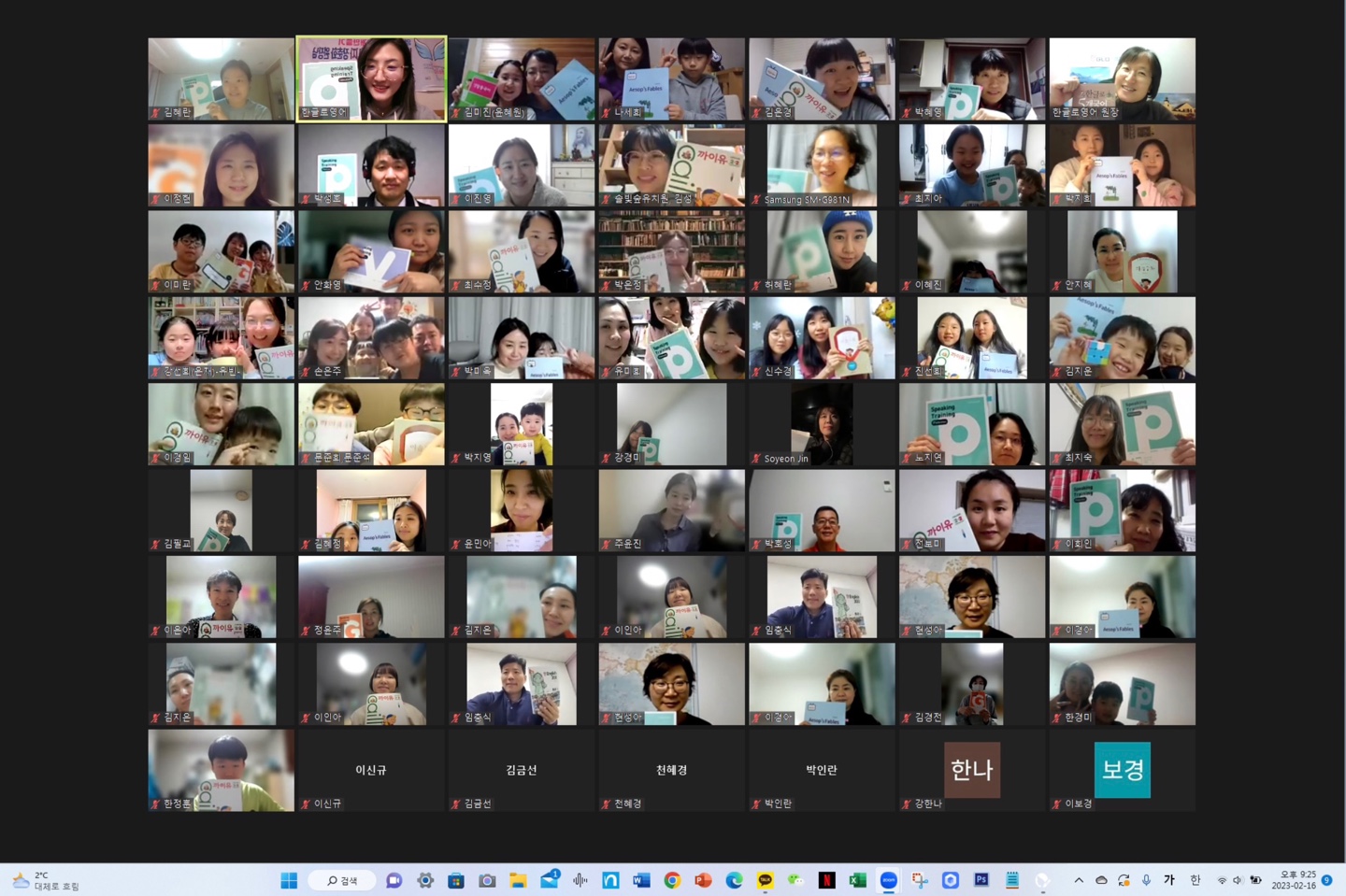Click the microphone icon in system tray

click(x=1146, y=880)
